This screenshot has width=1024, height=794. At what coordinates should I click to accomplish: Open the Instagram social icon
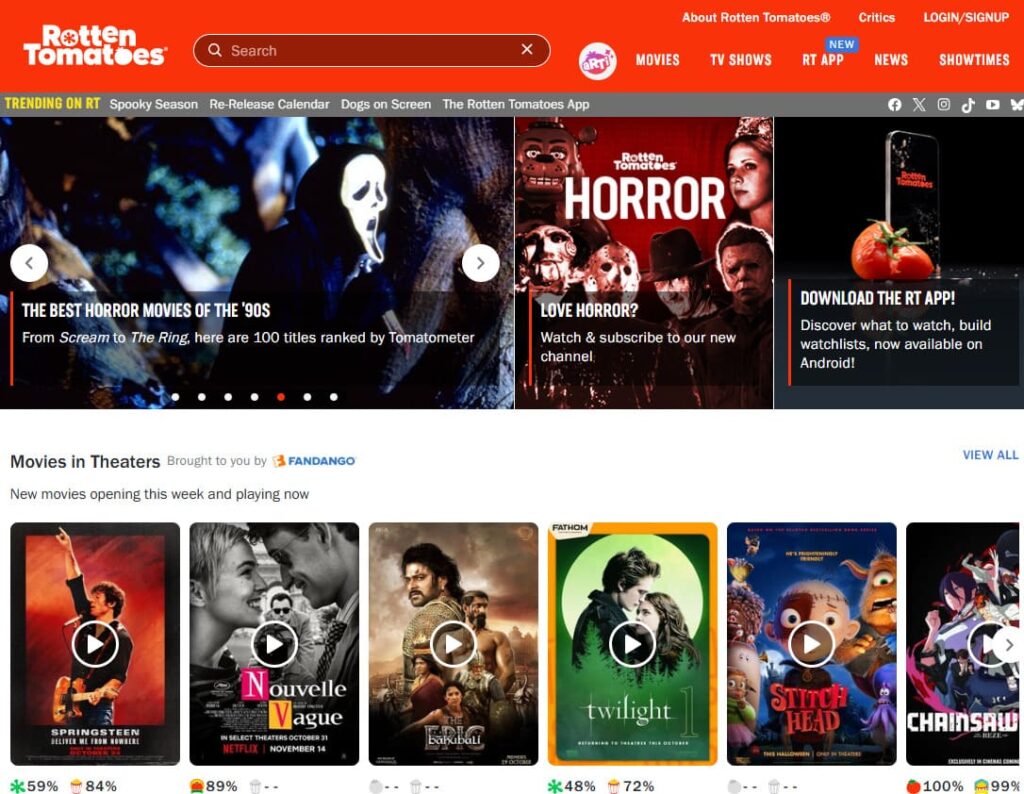943,105
